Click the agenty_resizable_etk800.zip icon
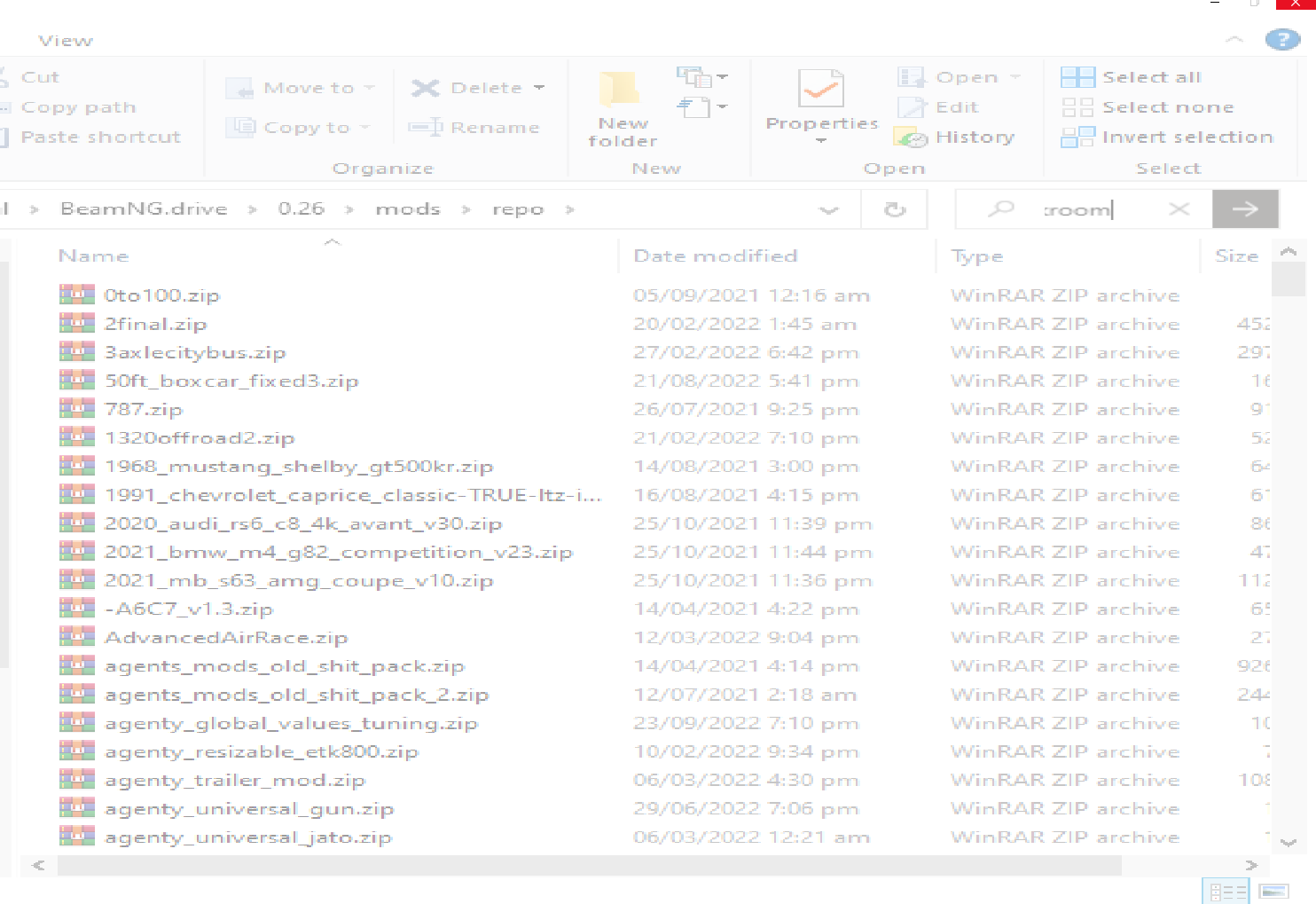The image size is (1316, 904). [x=77, y=751]
